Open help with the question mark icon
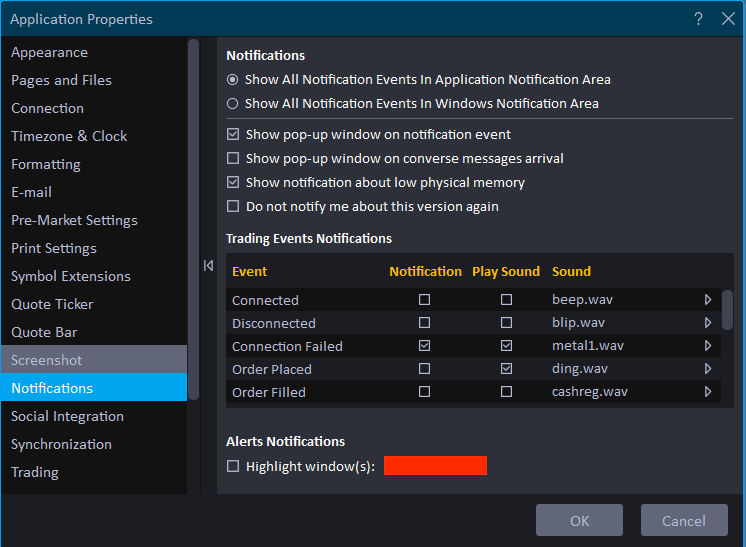The image size is (746, 547). coord(698,19)
